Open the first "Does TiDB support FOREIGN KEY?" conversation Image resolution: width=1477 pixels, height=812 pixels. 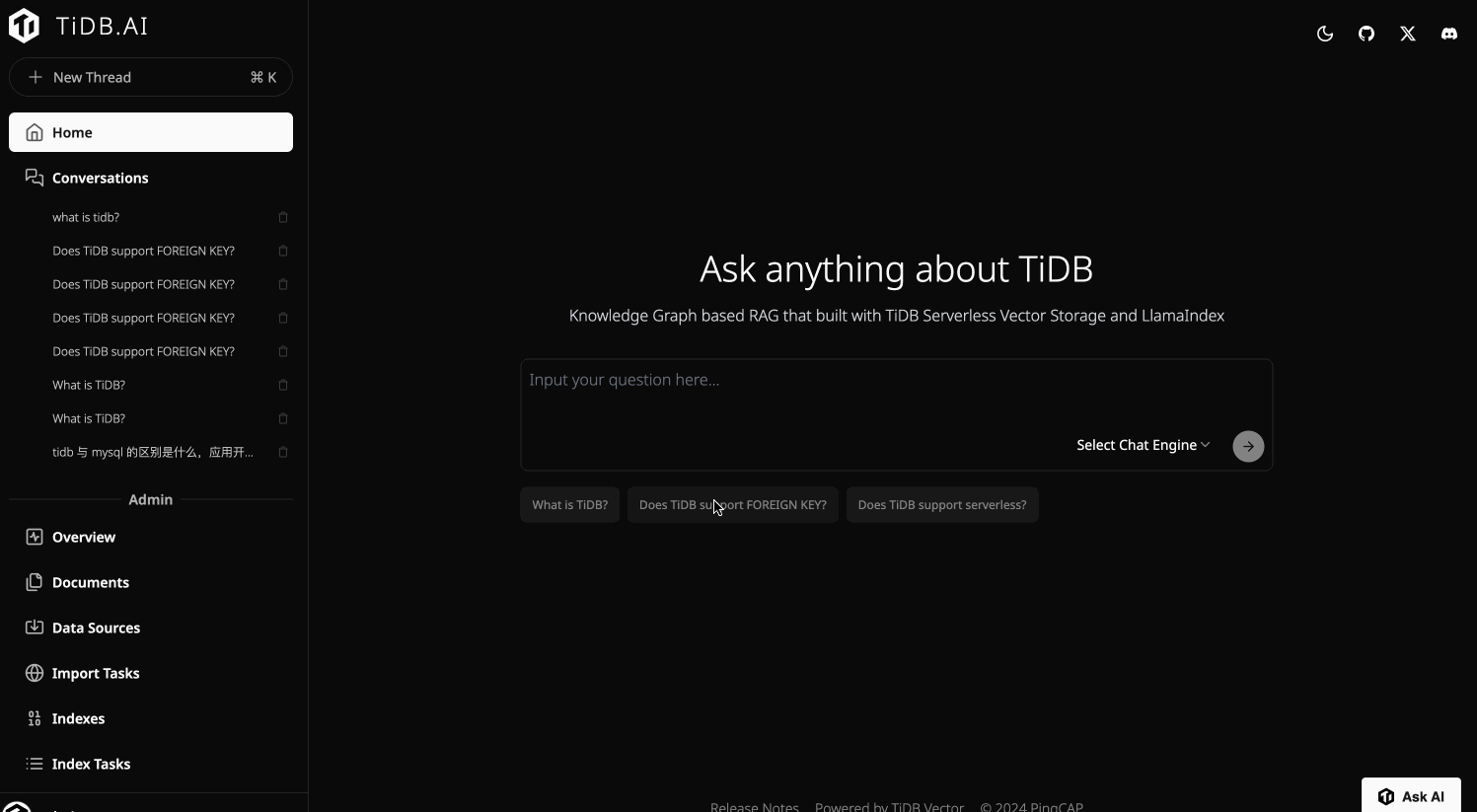pyautogui.click(x=143, y=251)
